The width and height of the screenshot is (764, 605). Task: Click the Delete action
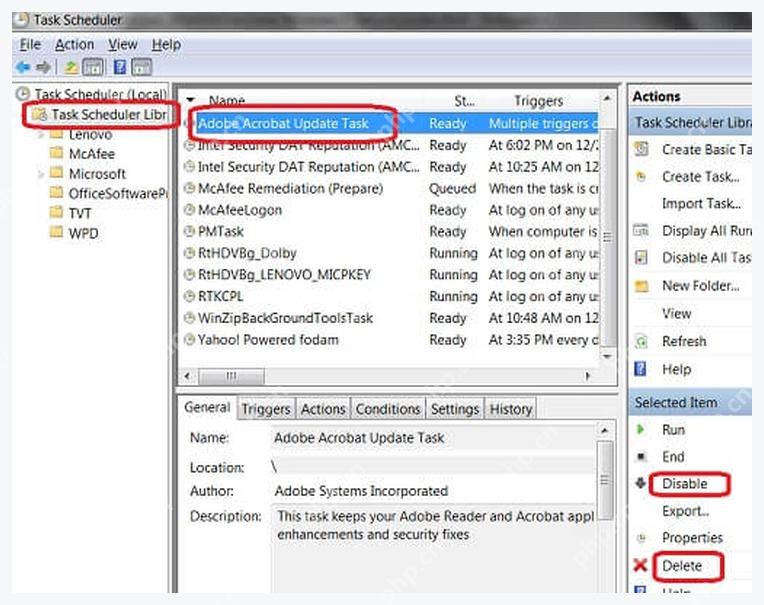682,566
